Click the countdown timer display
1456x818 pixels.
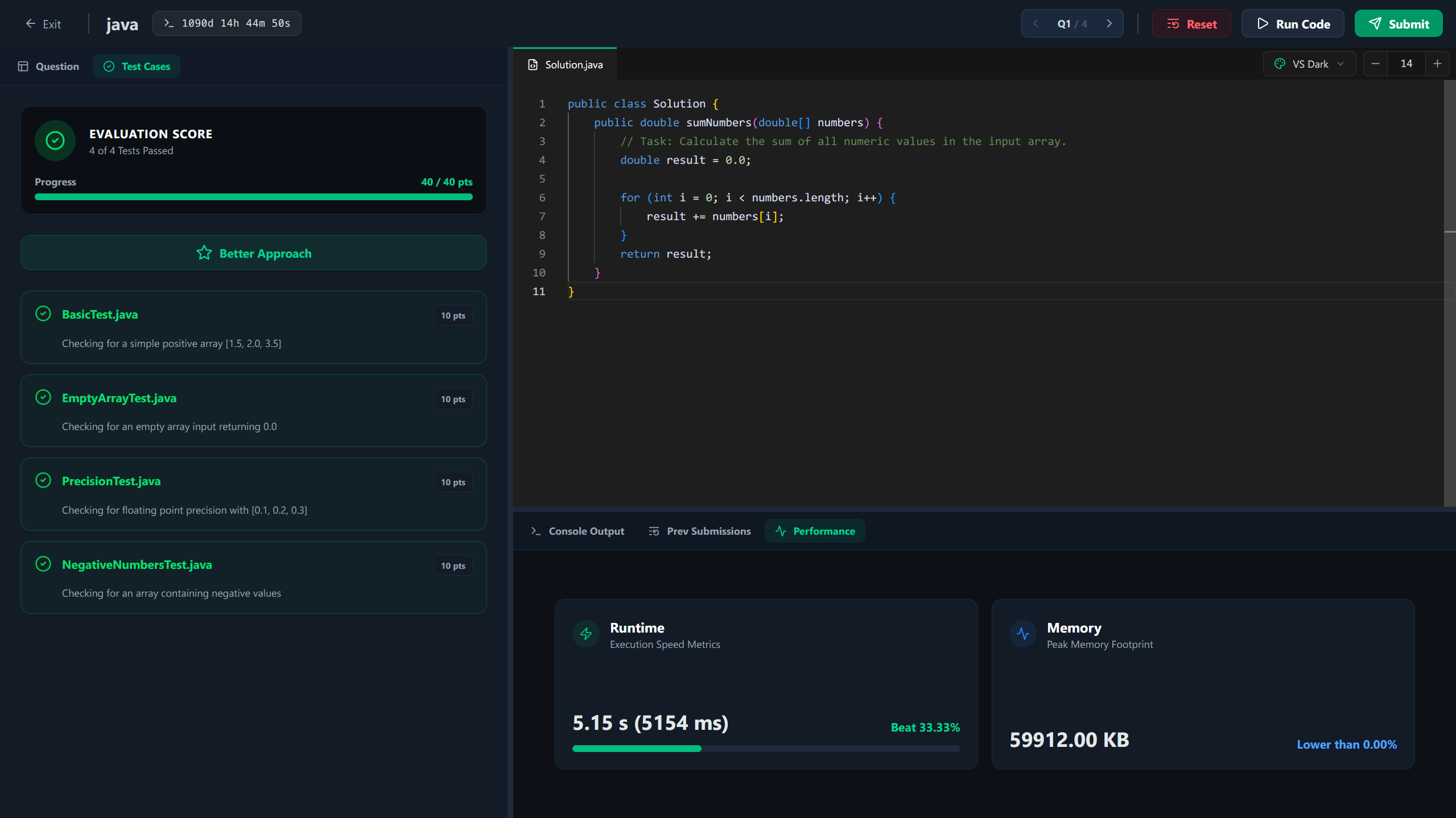click(227, 23)
